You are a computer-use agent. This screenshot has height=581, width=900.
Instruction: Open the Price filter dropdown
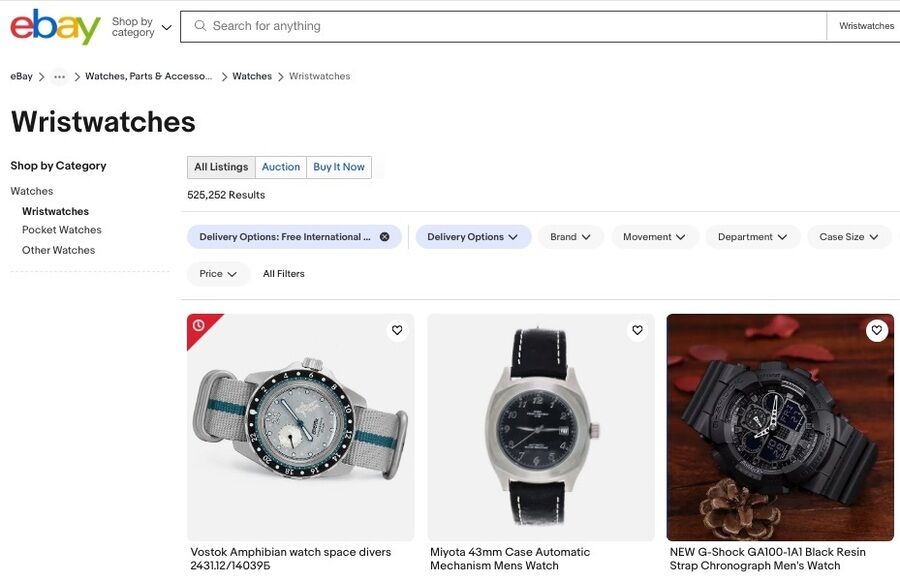[218, 273]
